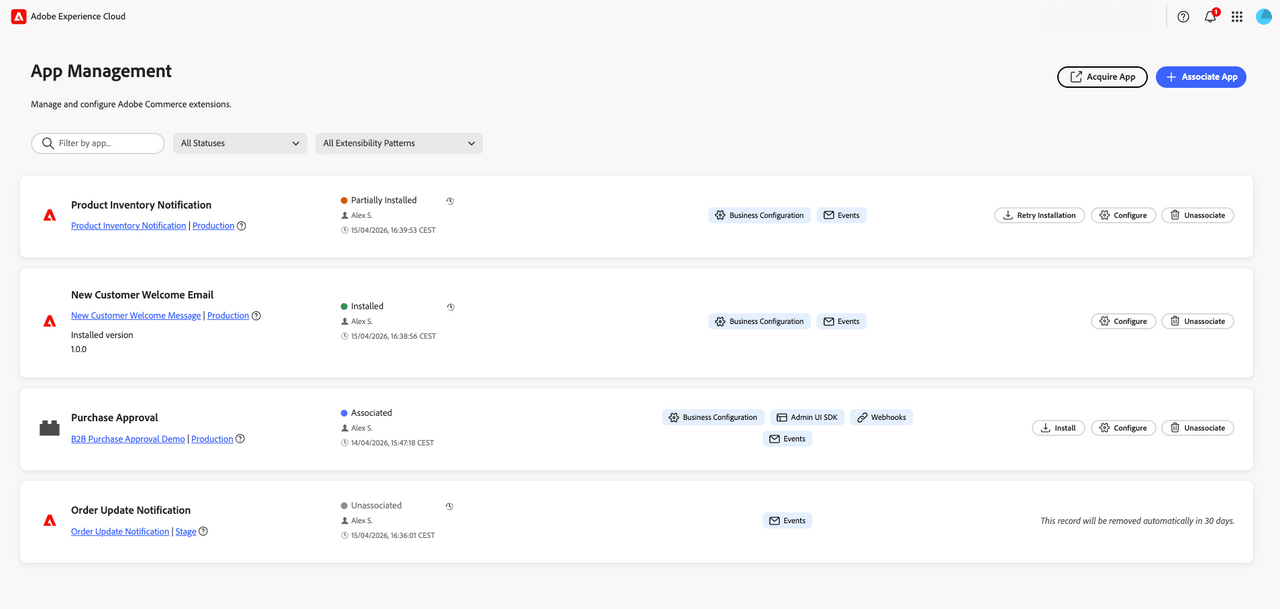Open the All Extensibility Patterns dropdown

tap(399, 144)
